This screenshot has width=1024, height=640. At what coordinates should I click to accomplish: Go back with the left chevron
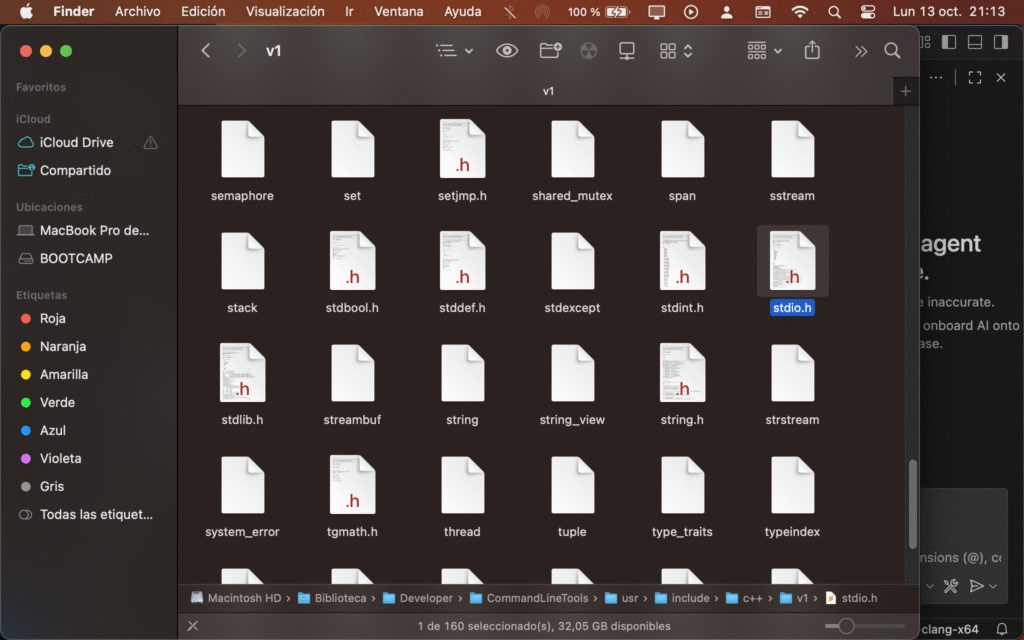pyautogui.click(x=206, y=51)
